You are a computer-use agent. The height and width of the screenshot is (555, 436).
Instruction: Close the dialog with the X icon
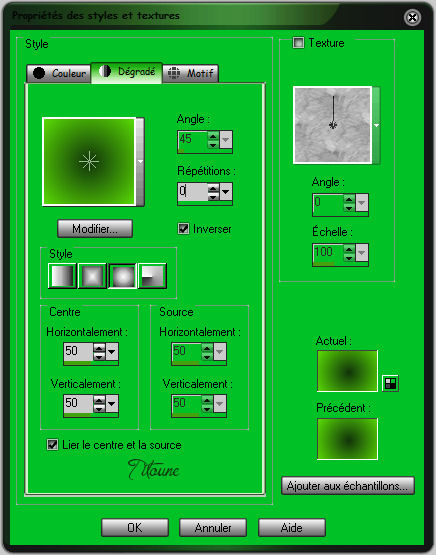click(412, 17)
